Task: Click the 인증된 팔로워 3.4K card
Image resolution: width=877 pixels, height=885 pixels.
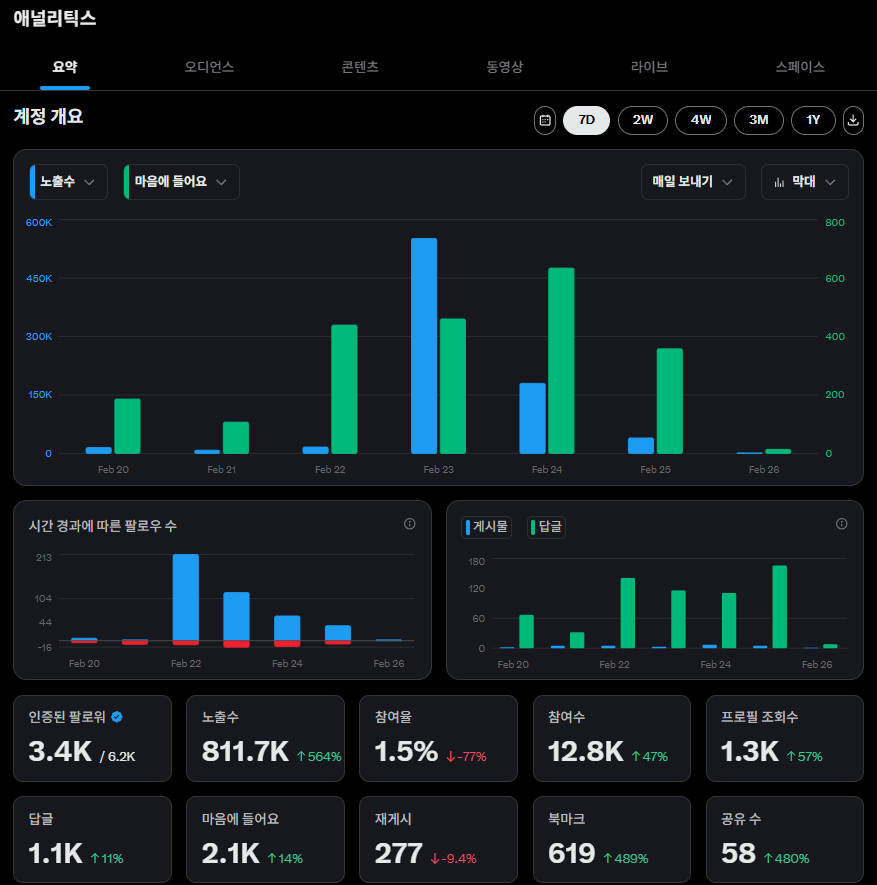Action: (x=93, y=738)
